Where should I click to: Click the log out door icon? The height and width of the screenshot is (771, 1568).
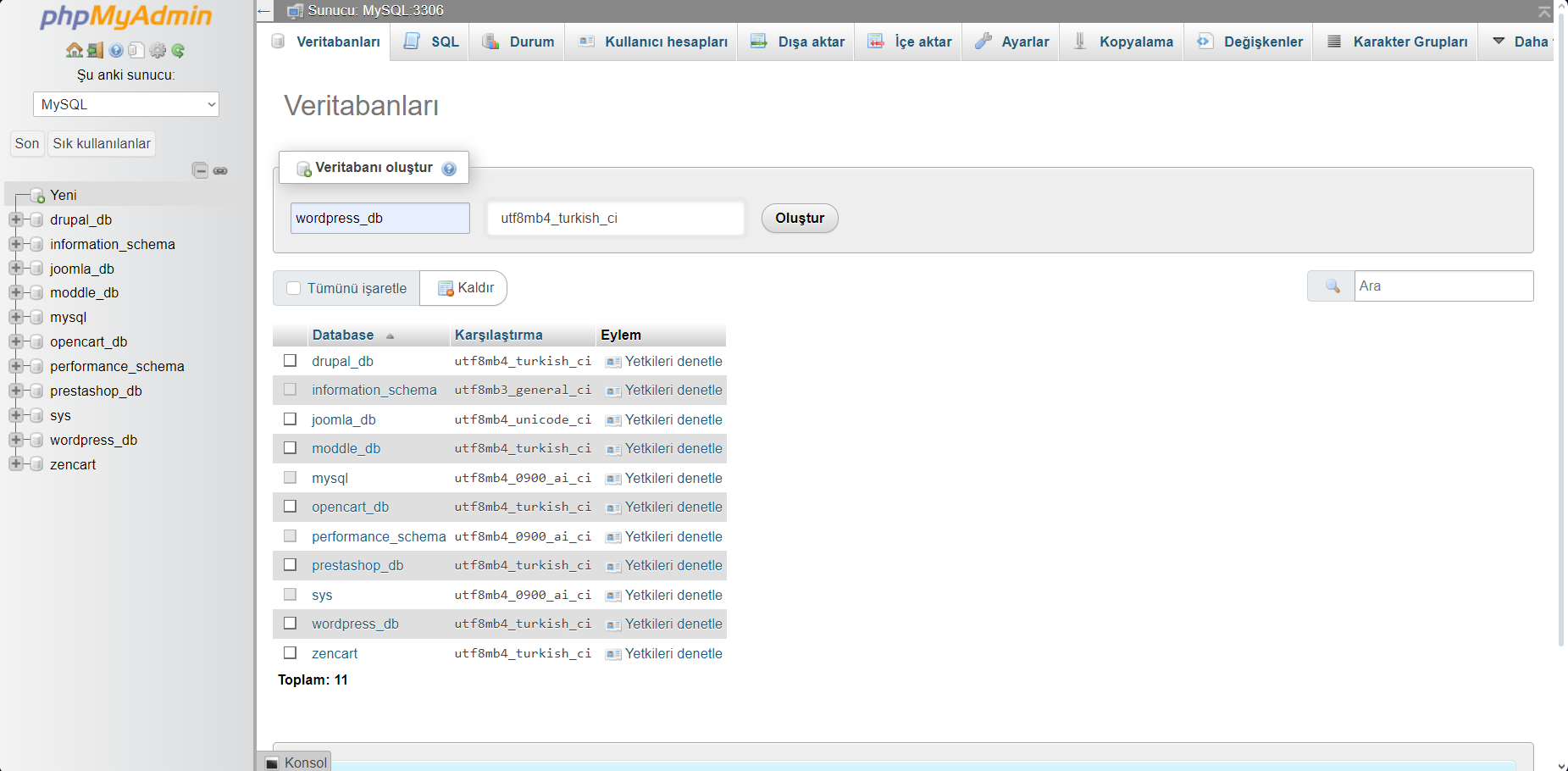[96, 50]
